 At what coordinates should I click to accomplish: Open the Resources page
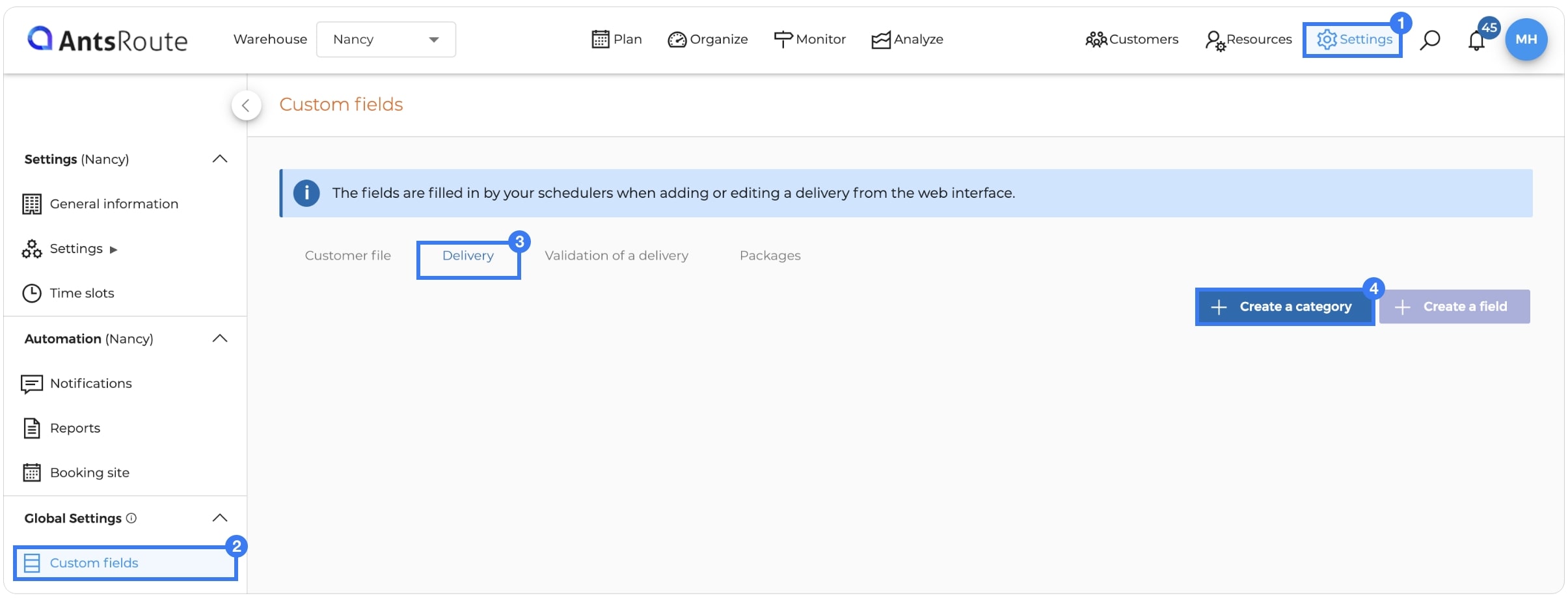click(x=1248, y=40)
